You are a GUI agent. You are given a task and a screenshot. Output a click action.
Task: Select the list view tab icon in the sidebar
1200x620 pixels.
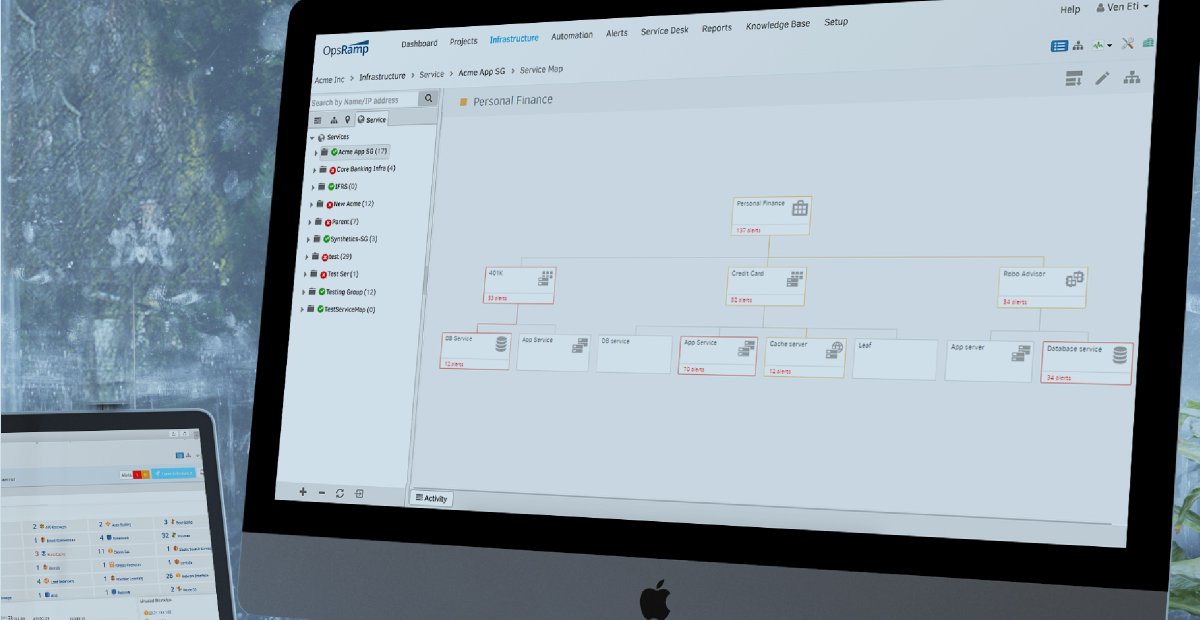click(318, 120)
